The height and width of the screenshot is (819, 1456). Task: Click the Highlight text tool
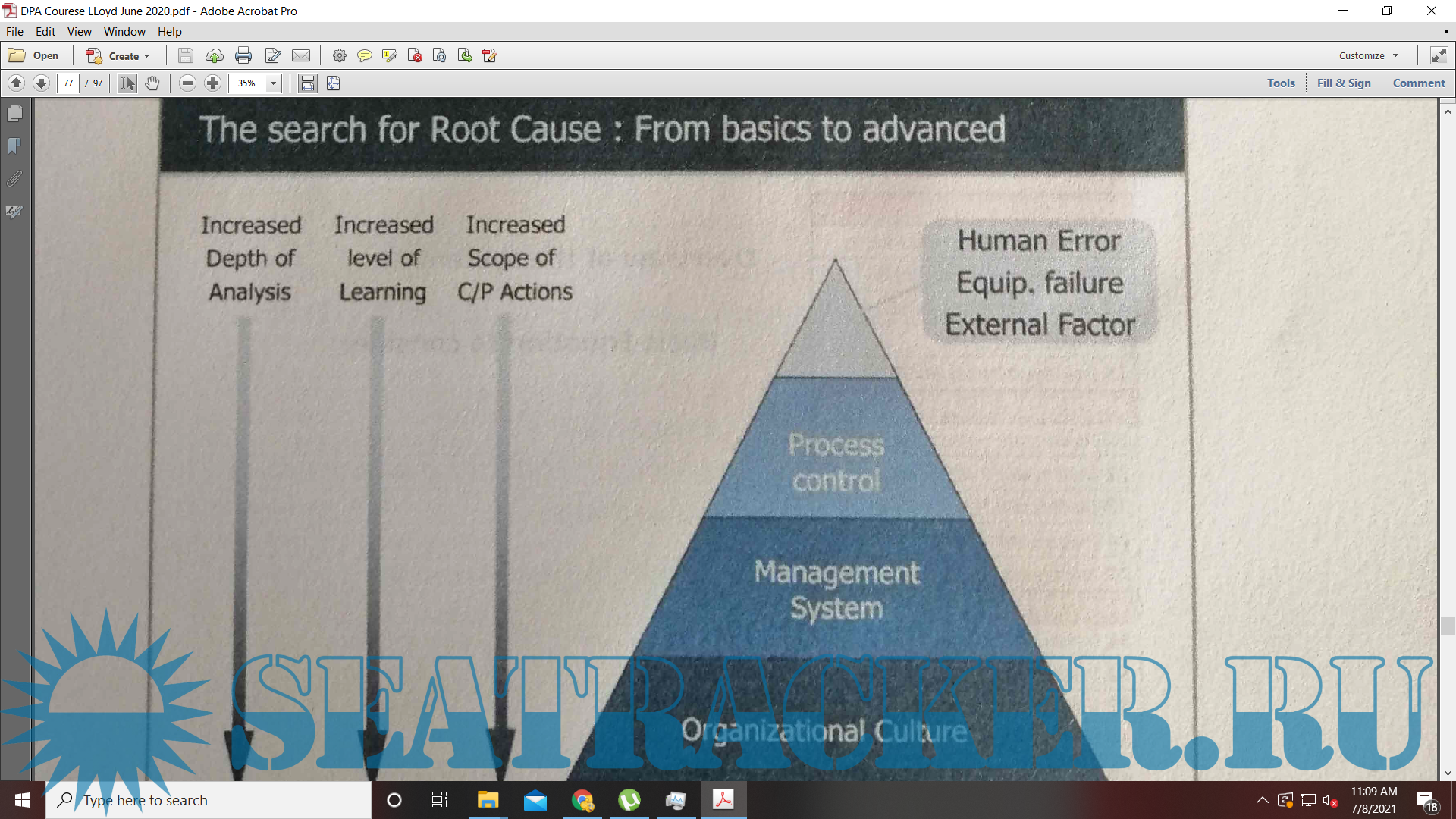click(390, 55)
